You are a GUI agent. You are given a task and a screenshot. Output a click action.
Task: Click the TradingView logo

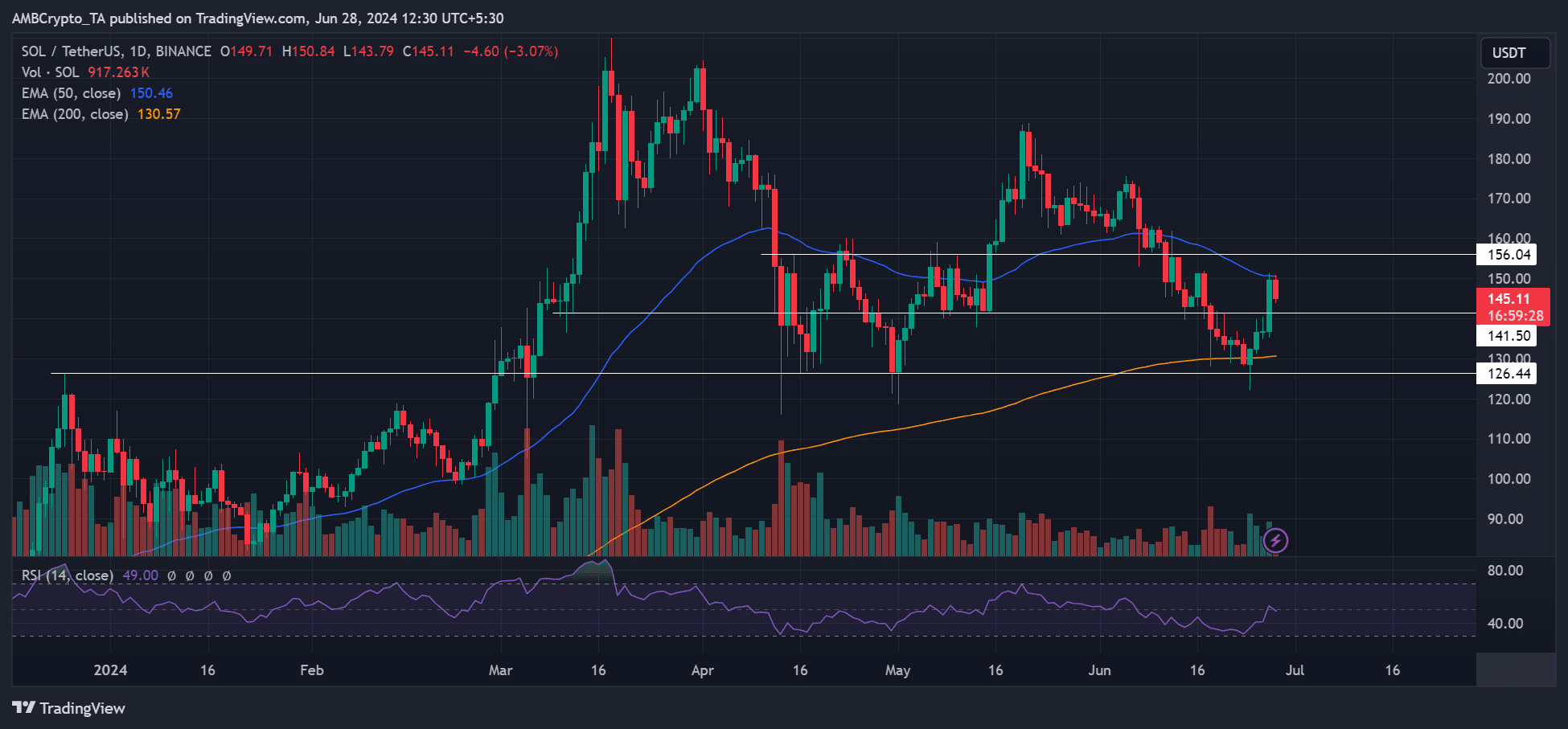click(x=69, y=708)
